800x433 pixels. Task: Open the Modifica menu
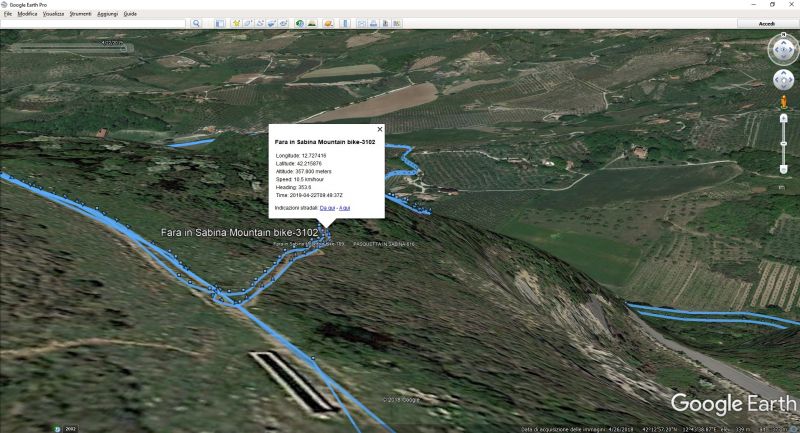pyautogui.click(x=27, y=14)
